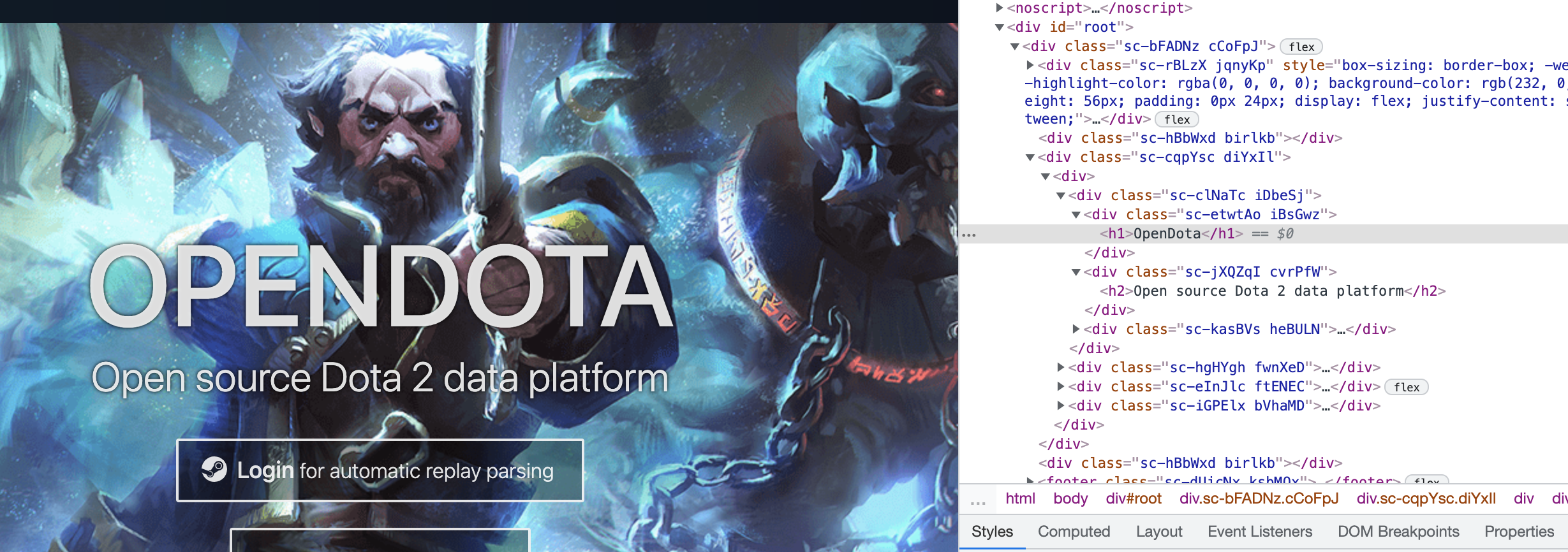The width and height of the screenshot is (1568, 552).
Task: Select div.sc-bFADNz.cCoFpJ breadcrumb
Action: (x=1259, y=498)
